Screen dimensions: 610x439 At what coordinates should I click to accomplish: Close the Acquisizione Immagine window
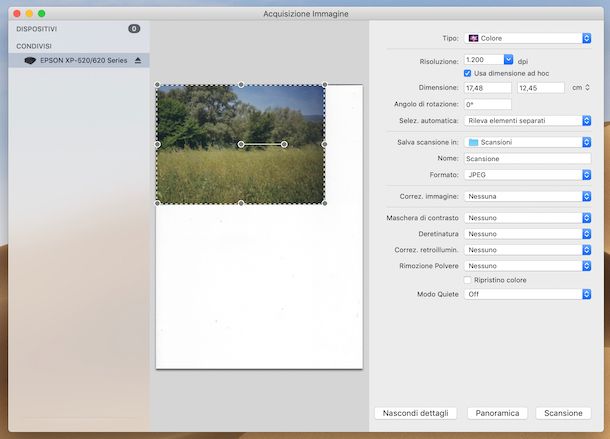[x=17, y=14]
